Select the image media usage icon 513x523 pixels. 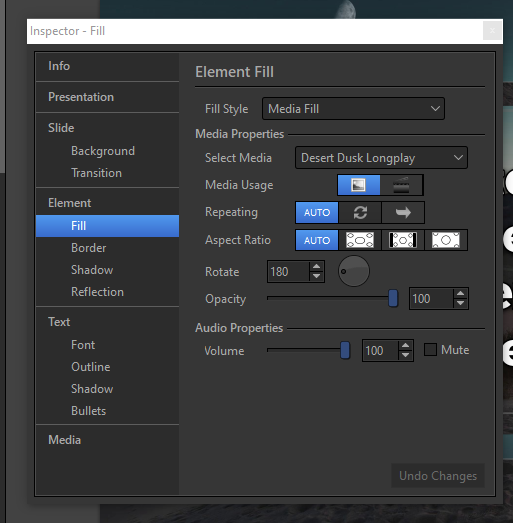[x=359, y=185]
